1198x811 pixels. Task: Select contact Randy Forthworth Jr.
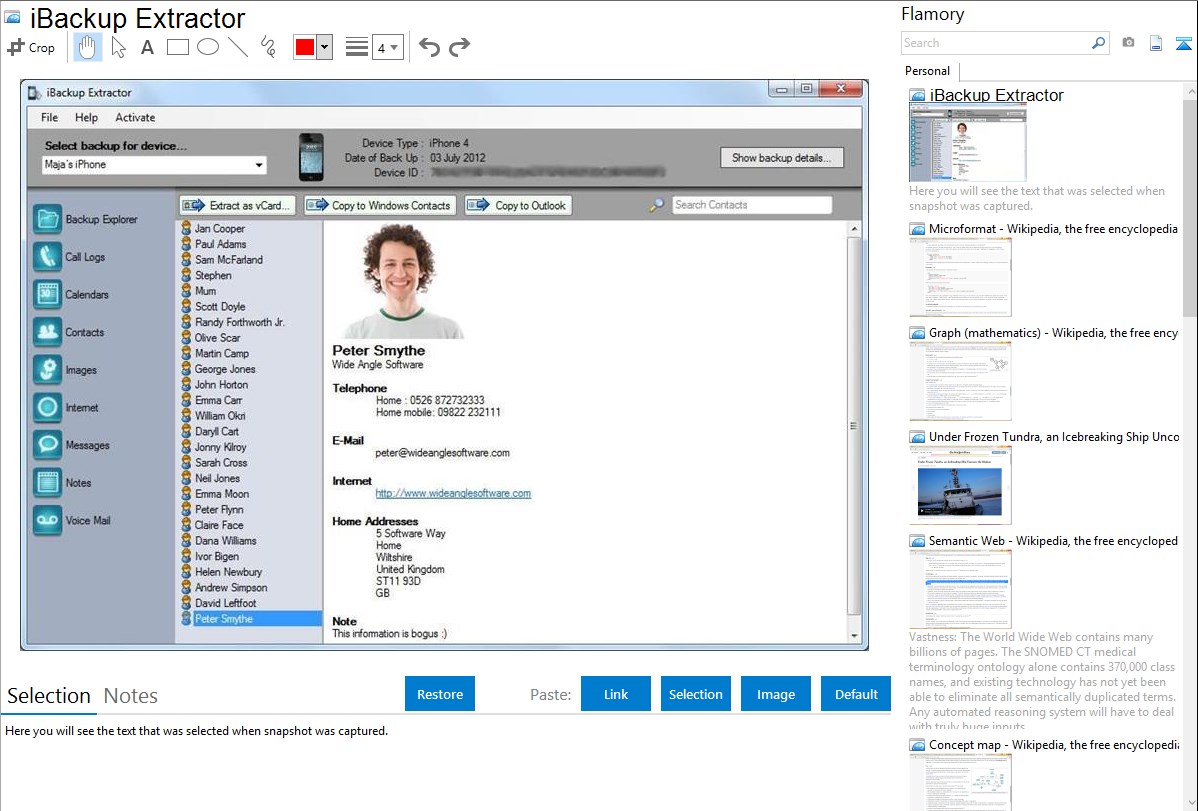pyautogui.click(x=239, y=323)
